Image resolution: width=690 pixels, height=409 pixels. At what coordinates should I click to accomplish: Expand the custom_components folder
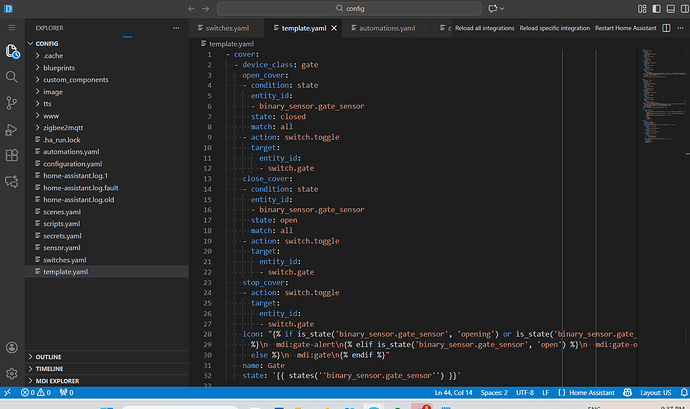tap(107, 80)
